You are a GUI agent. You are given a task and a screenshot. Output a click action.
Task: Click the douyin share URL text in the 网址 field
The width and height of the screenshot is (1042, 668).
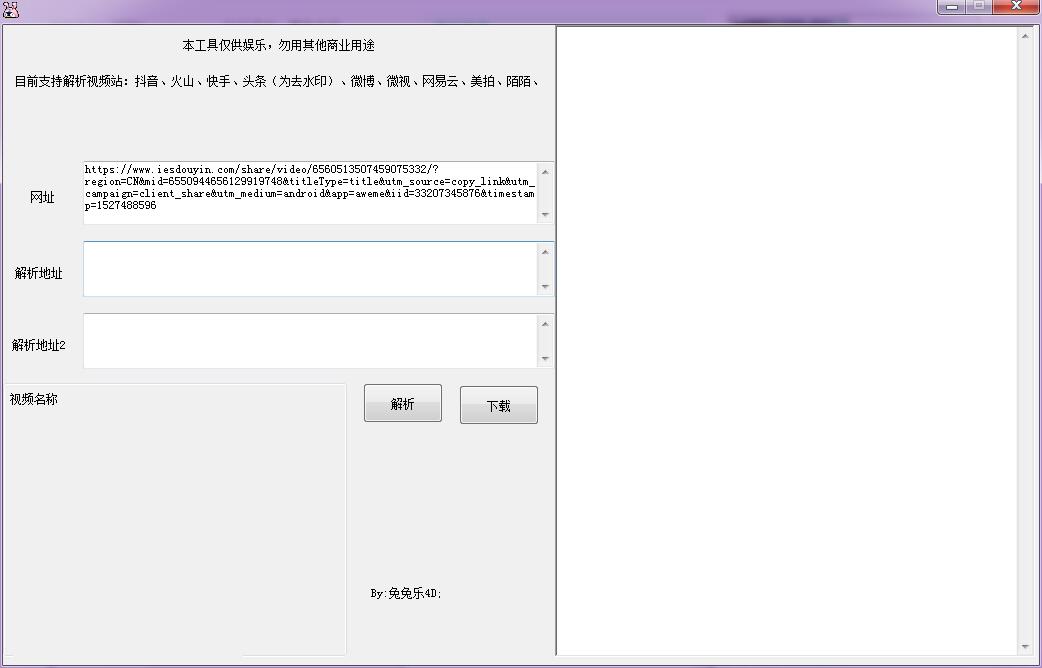click(x=300, y=185)
